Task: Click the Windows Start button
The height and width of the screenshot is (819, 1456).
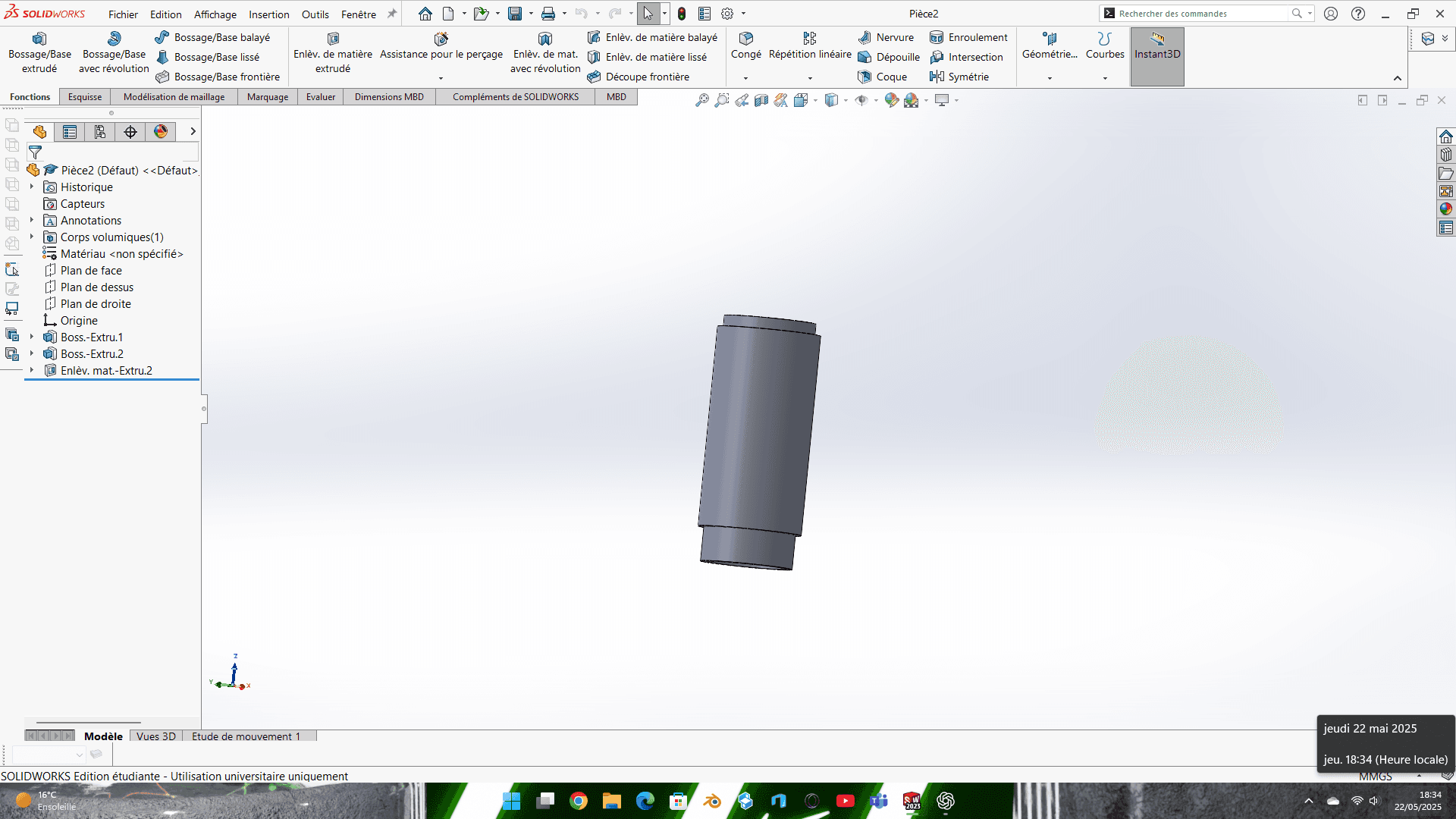Action: point(512,801)
